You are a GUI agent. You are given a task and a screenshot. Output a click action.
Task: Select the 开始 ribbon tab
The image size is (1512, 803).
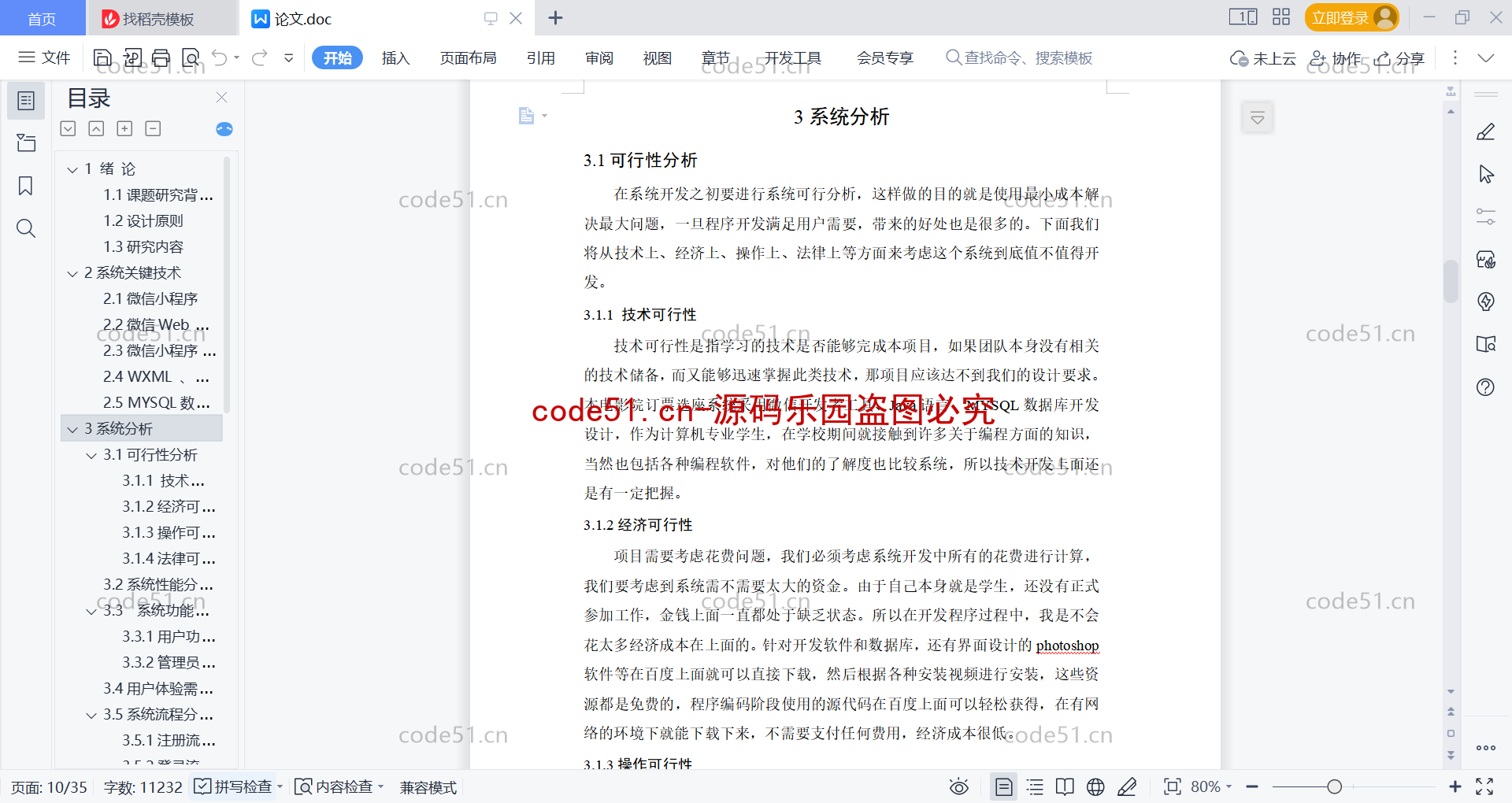pos(337,57)
